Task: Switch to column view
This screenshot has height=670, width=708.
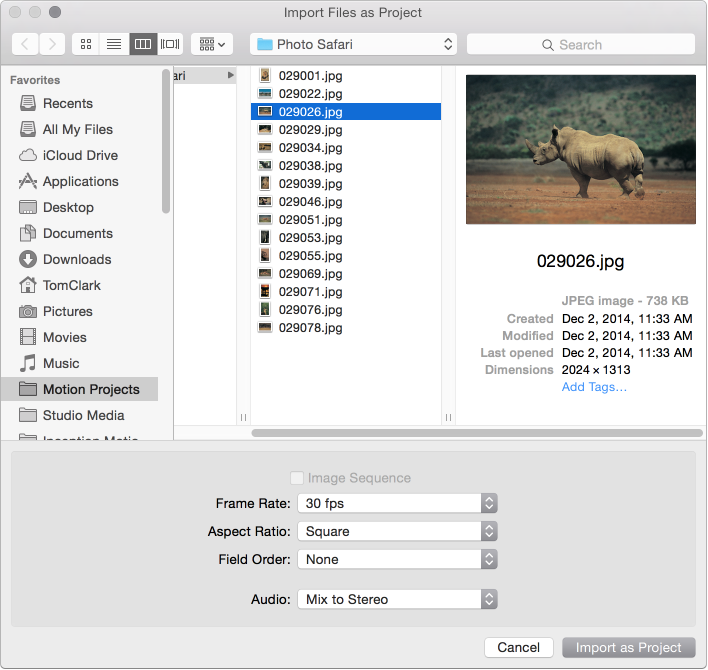Action: 143,44
